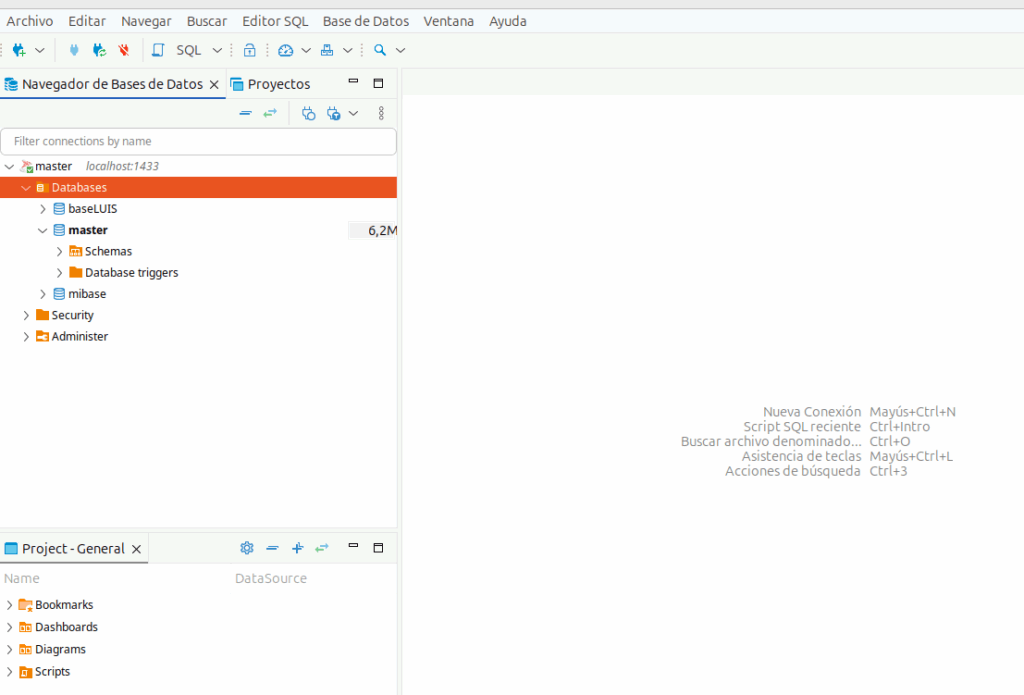
Task: Click the Project panel settings gear icon
Action: click(x=247, y=548)
